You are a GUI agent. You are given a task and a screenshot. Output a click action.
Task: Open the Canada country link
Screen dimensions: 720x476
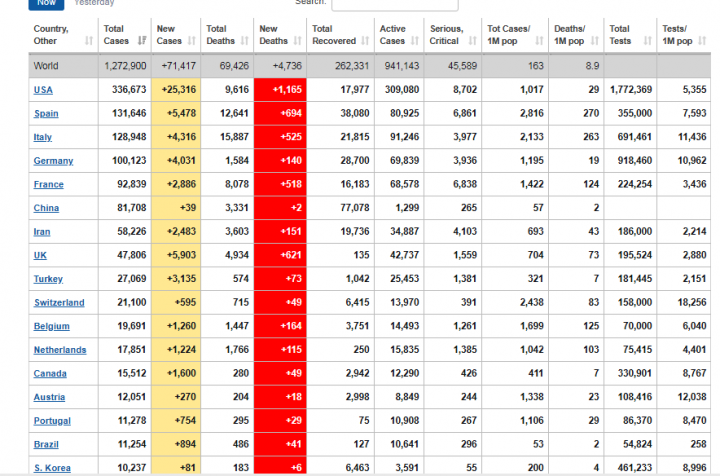pyautogui.click(x=50, y=374)
